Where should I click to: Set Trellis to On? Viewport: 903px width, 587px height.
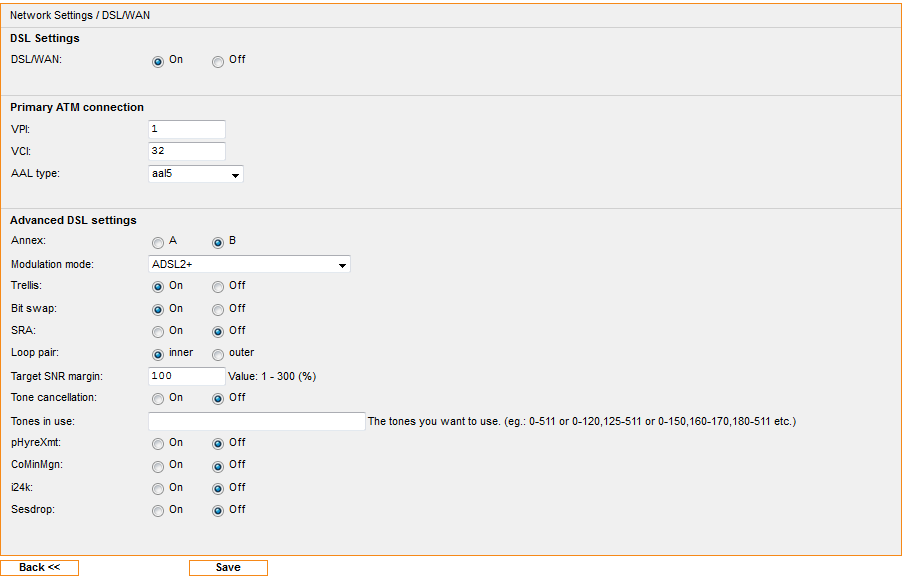click(x=158, y=287)
